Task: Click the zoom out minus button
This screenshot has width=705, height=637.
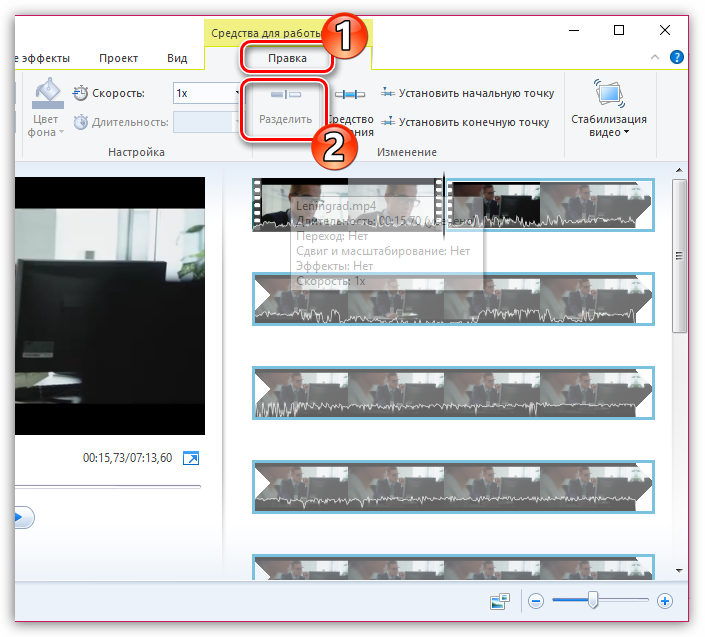Action: (x=536, y=601)
